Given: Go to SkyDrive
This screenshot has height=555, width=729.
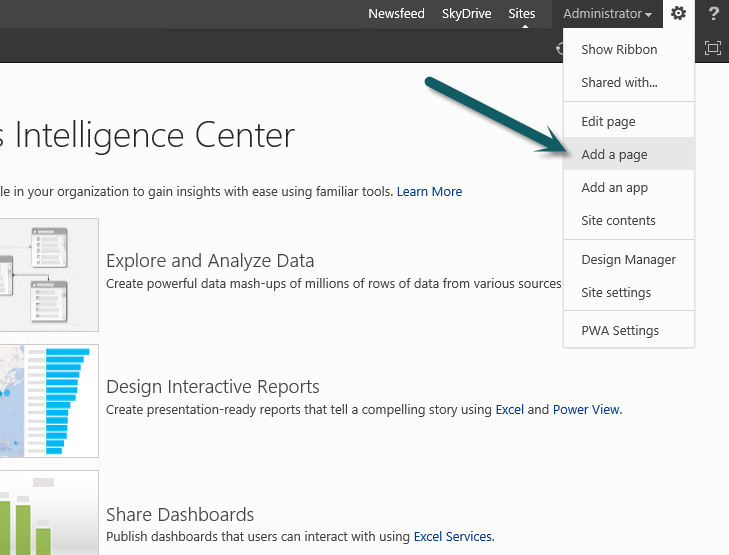Looking at the screenshot, I should point(467,14).
